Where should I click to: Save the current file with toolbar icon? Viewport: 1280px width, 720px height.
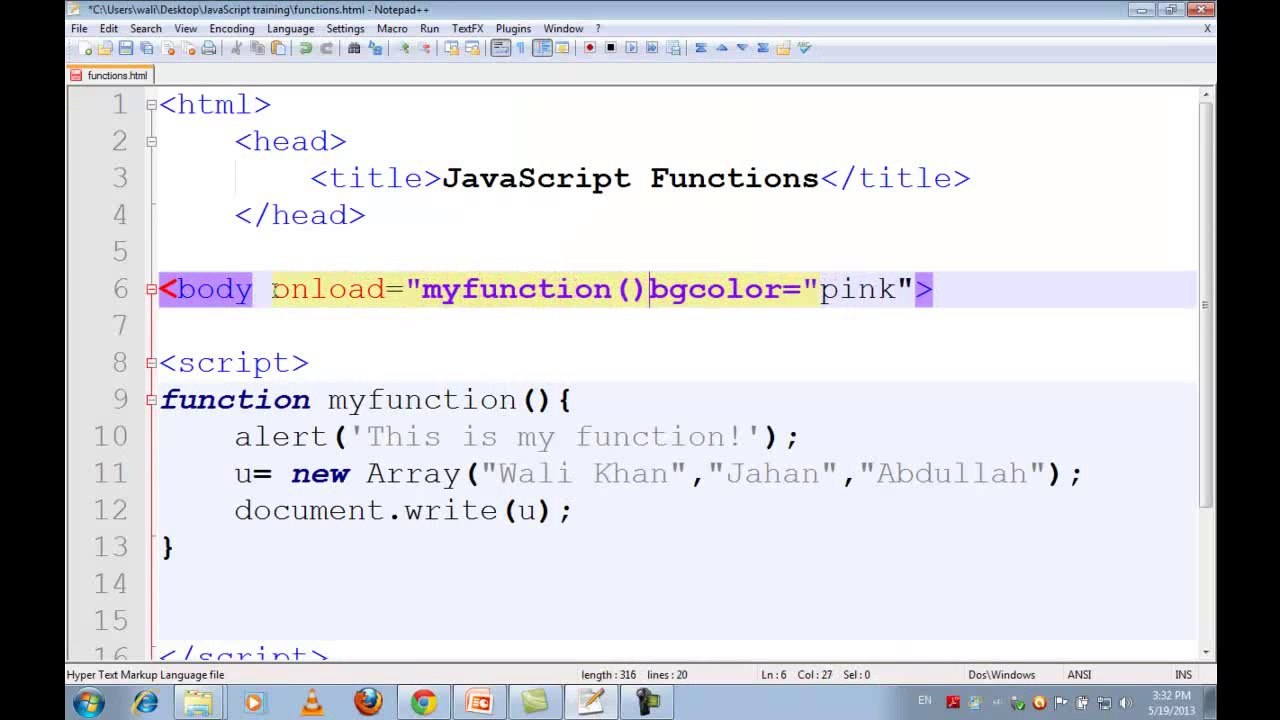coord(126,48)
